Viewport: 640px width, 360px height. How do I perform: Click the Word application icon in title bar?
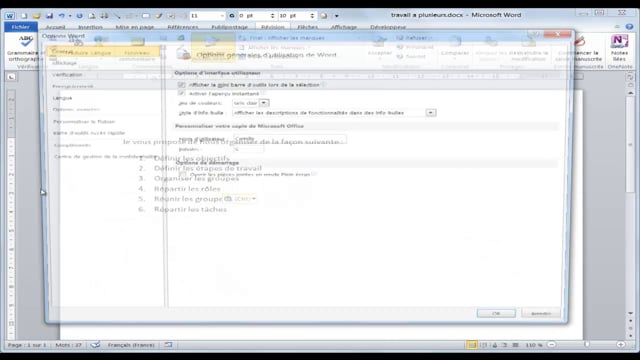tap(10, 16)
